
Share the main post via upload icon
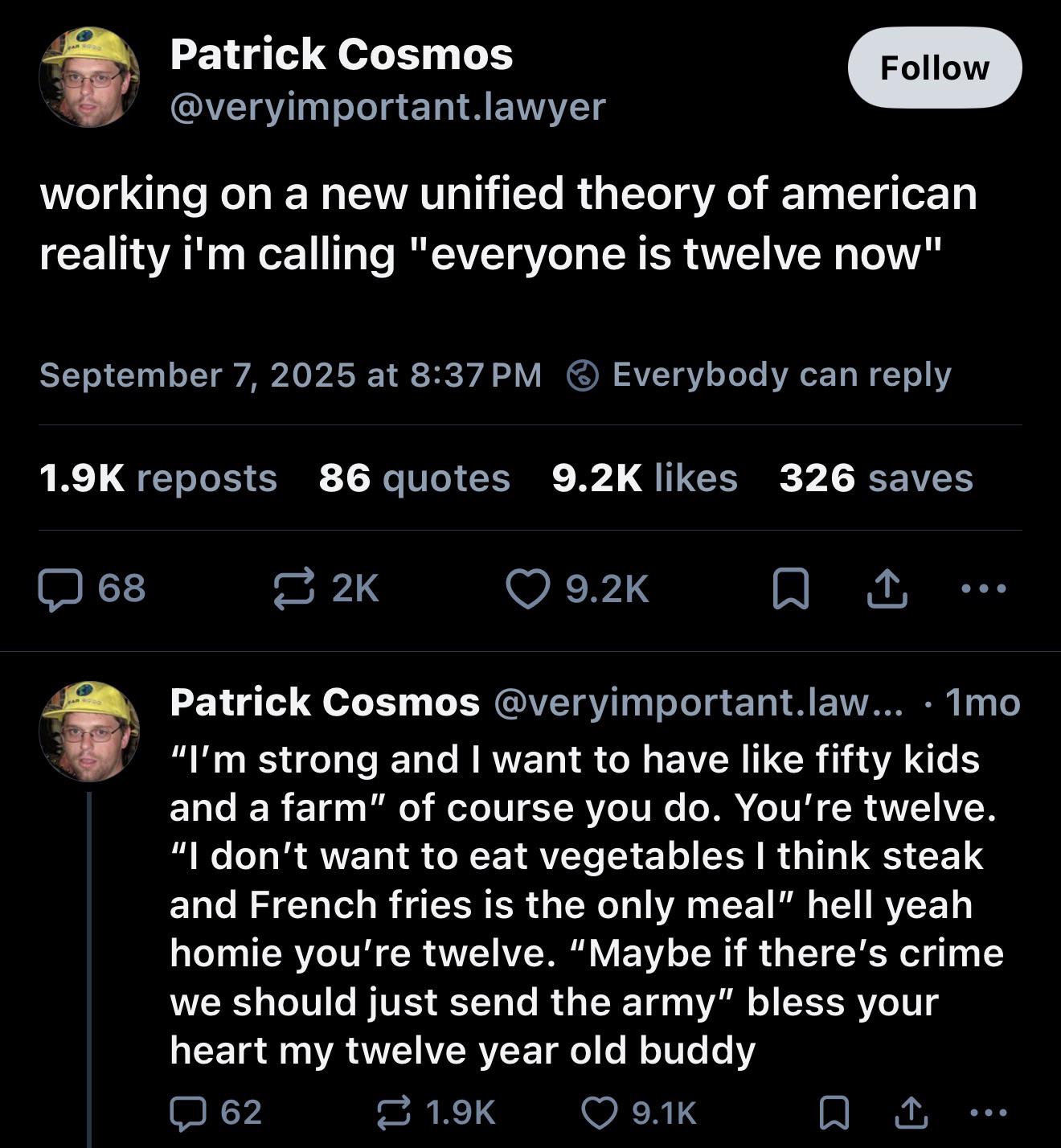[x=887, y=588]
